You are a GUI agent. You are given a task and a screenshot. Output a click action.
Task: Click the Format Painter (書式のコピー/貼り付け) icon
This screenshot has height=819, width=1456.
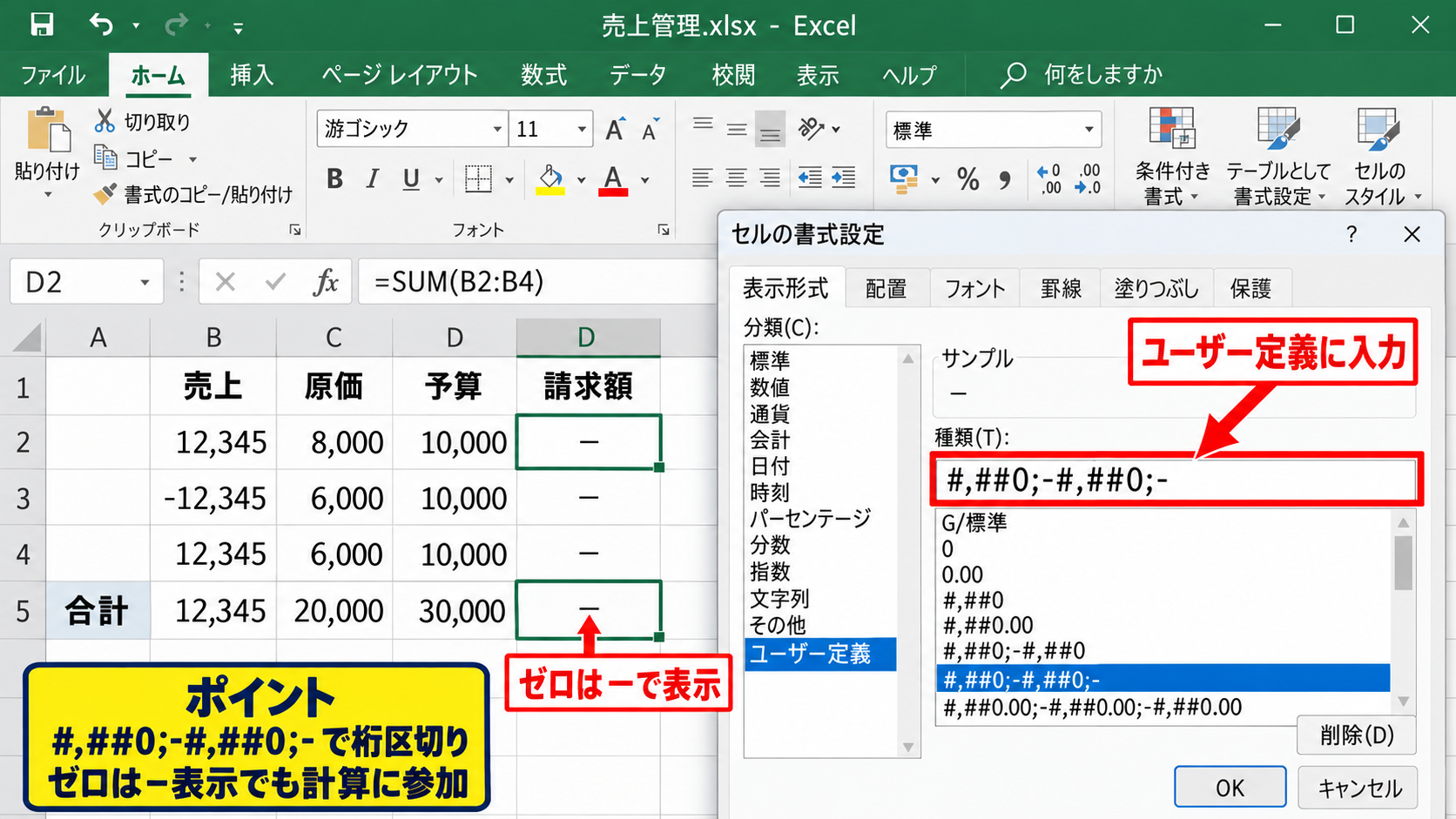[x=105, y=193]
